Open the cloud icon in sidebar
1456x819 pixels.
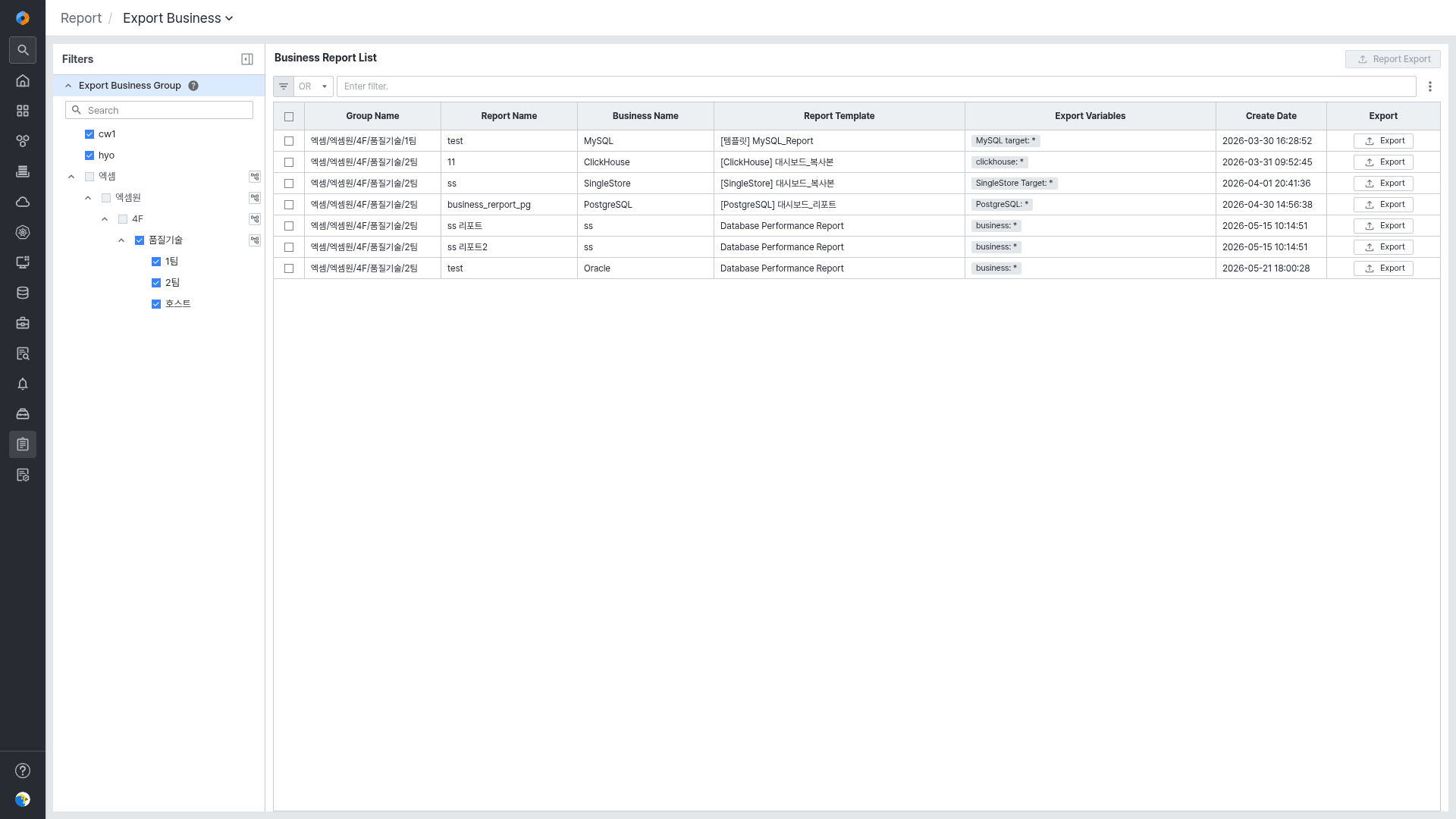click(23, 202)
